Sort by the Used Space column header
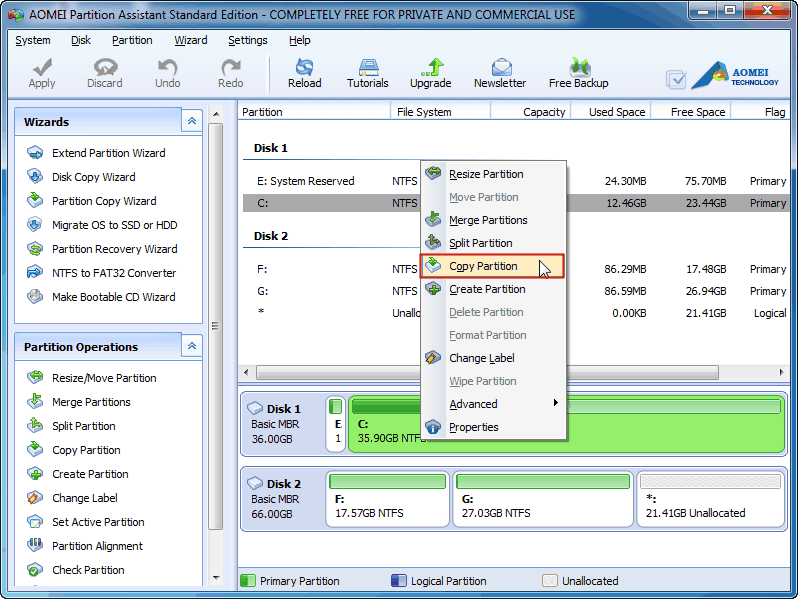Screen dimensions: 798x599 (x=611, y=112)
